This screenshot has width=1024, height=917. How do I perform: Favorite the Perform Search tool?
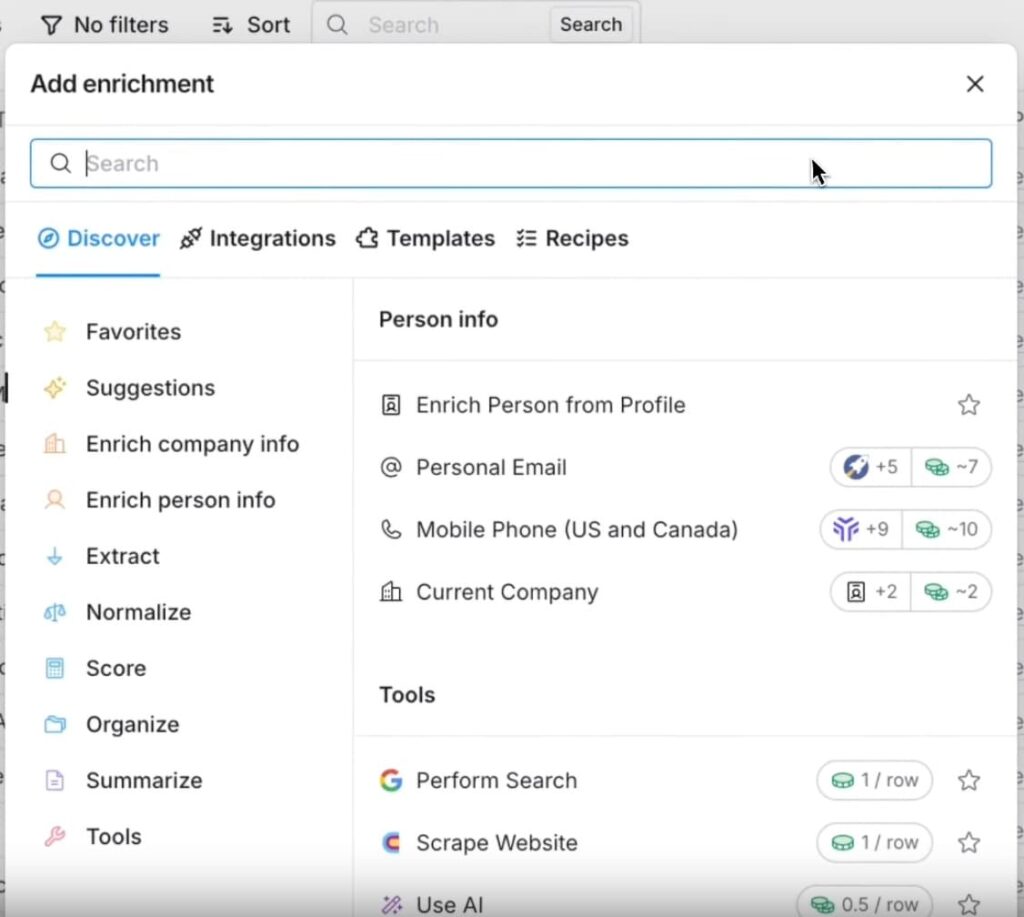pos(968,781)
